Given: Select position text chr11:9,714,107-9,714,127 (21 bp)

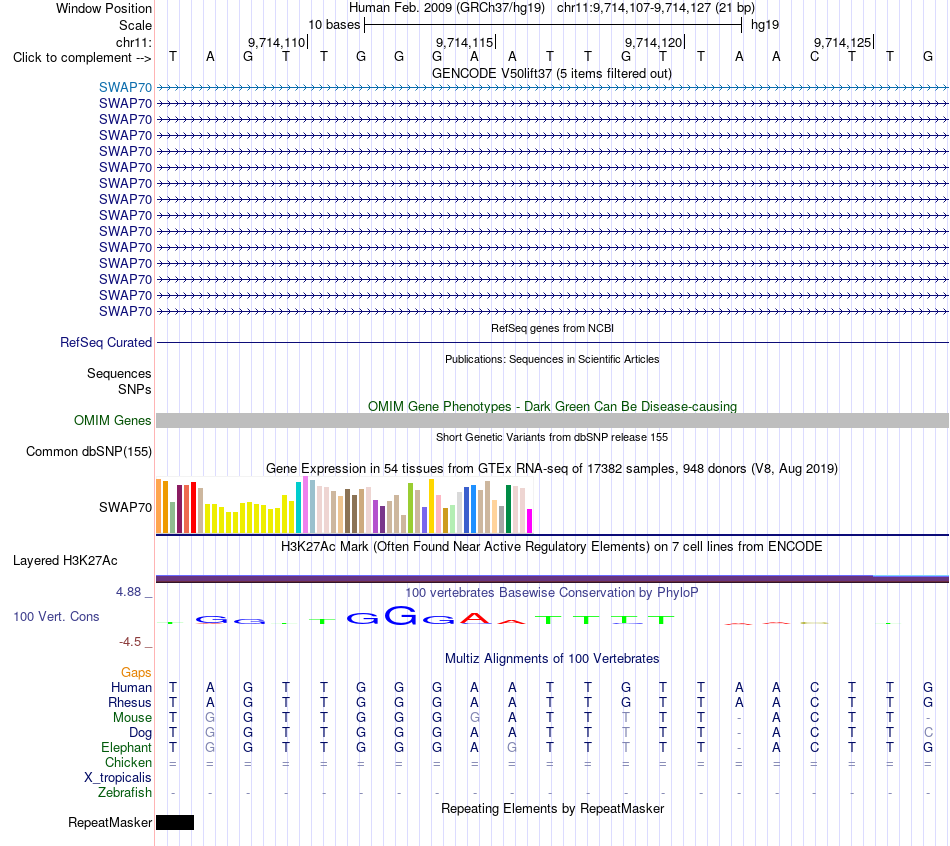Looking at the screenshot, I should click(x=656, y=8).
